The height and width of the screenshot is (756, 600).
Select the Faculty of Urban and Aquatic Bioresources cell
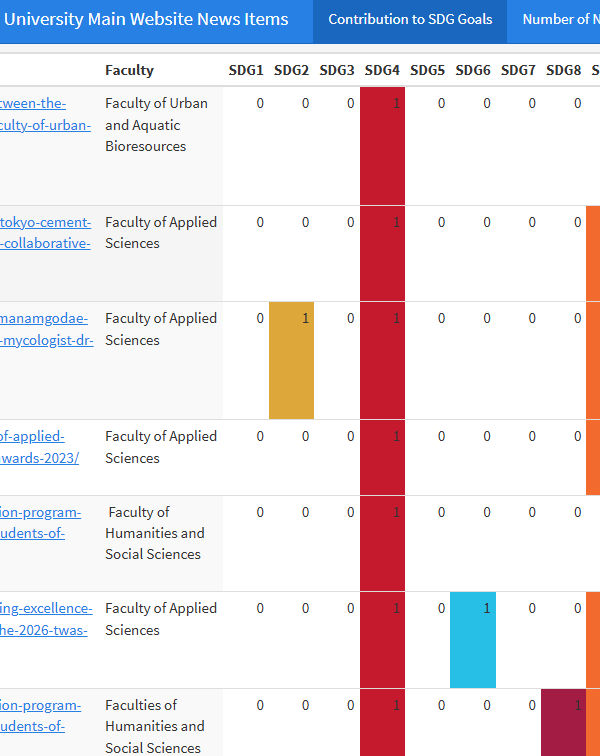point(157,125)
